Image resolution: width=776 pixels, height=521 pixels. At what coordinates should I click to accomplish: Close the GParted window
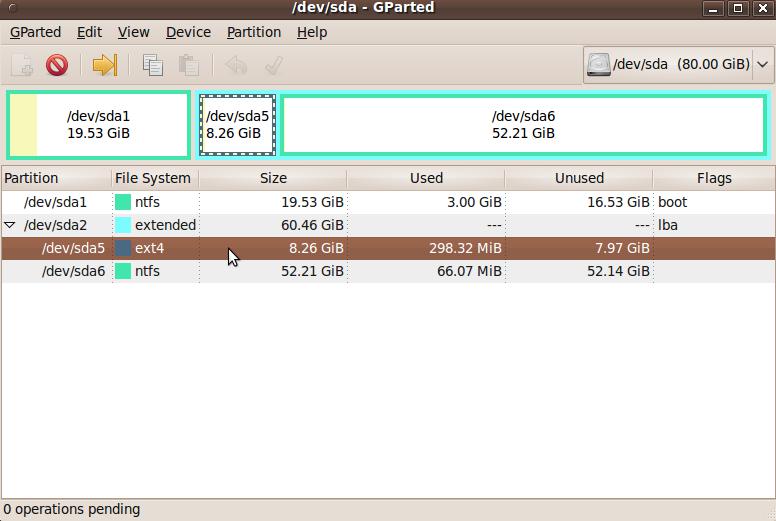(x=763, y=8)
